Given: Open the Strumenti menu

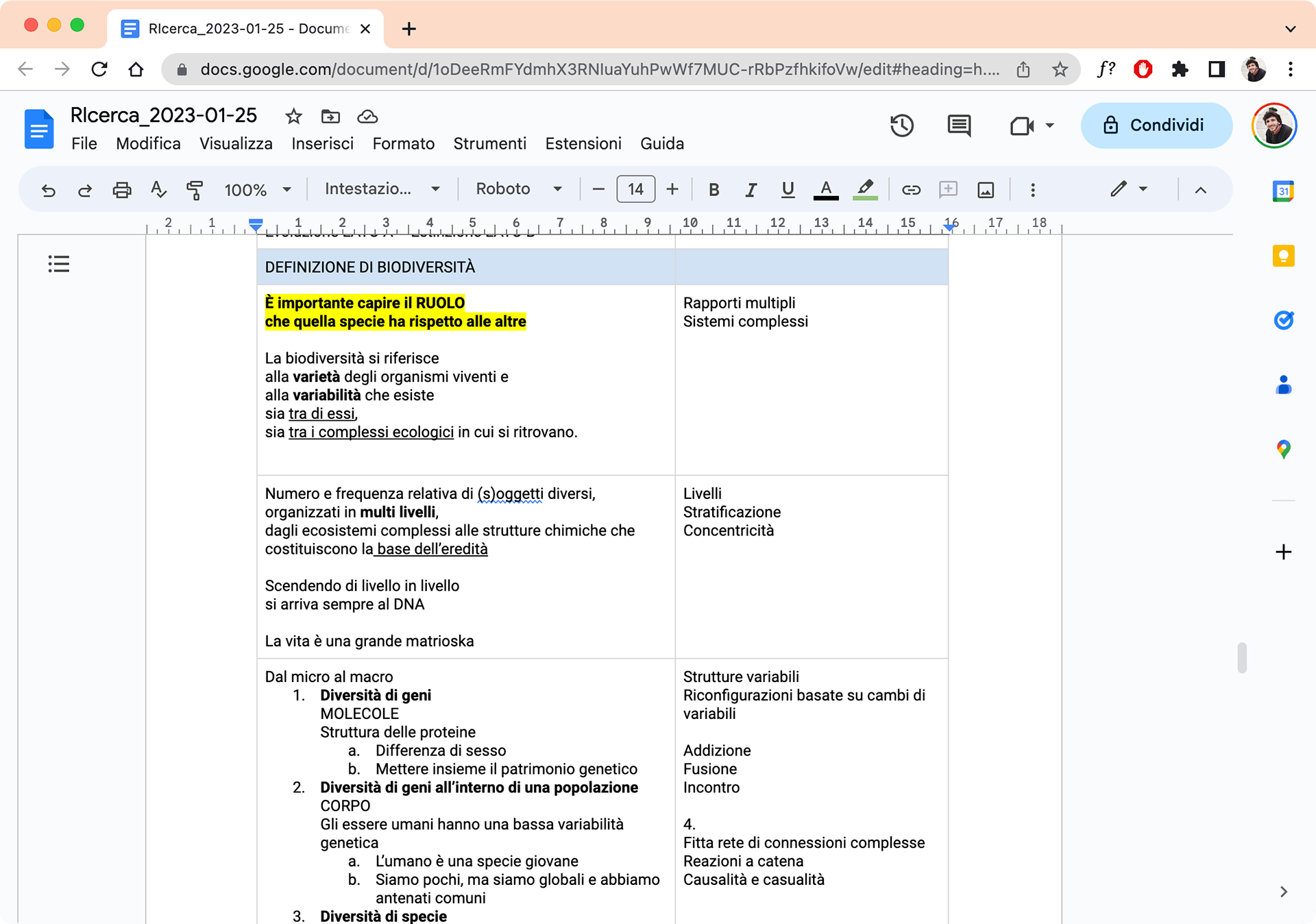Looking at the screenshot, I should (x=489, y=143).
